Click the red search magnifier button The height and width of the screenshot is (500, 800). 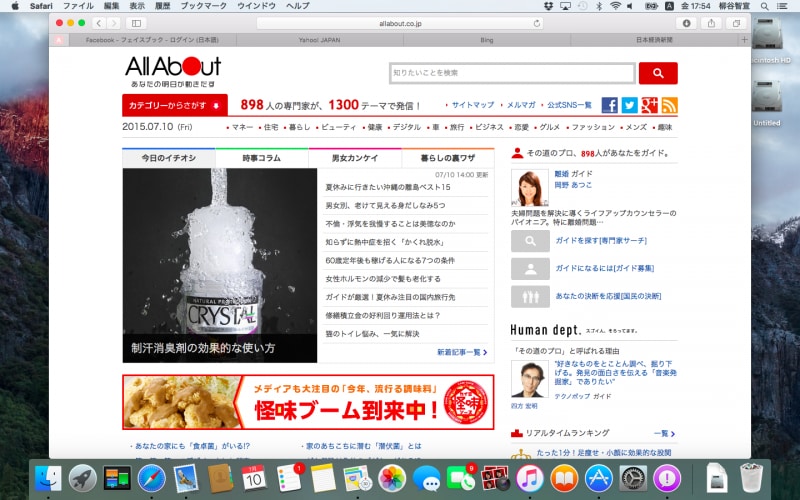(x=658, y=73)
